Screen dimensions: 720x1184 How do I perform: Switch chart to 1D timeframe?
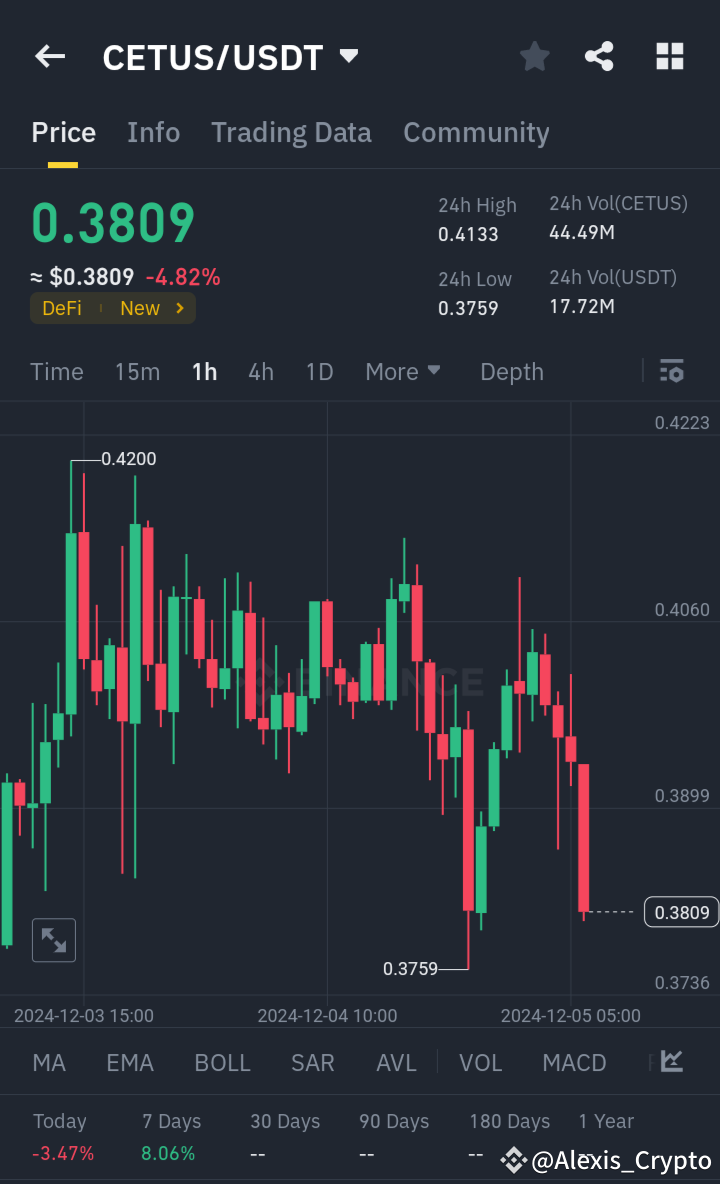(x=319, y=371)
